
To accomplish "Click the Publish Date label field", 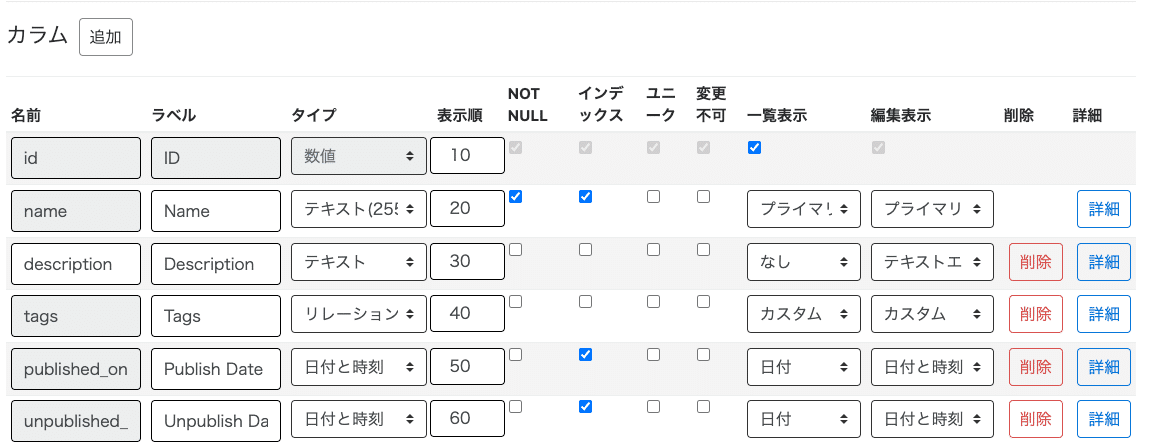I will pos(216,368).
